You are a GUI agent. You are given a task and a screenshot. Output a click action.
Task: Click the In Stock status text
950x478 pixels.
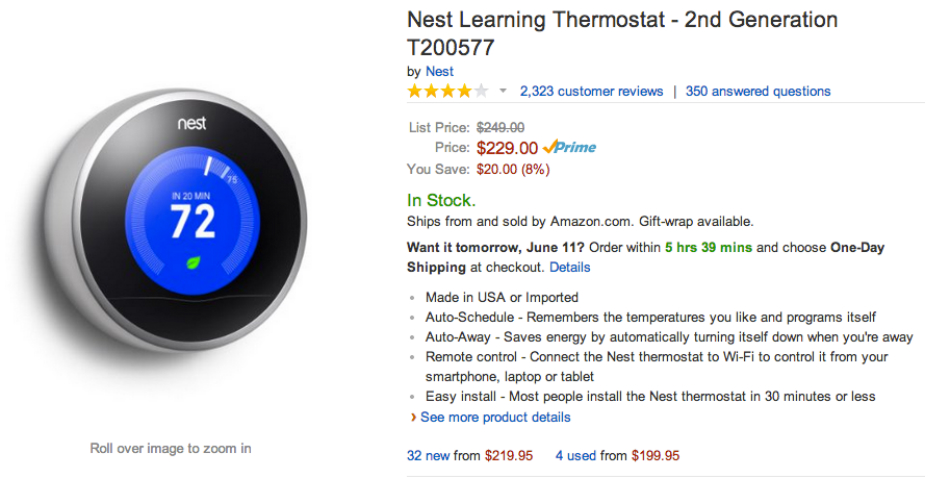[x=441, y=200]
